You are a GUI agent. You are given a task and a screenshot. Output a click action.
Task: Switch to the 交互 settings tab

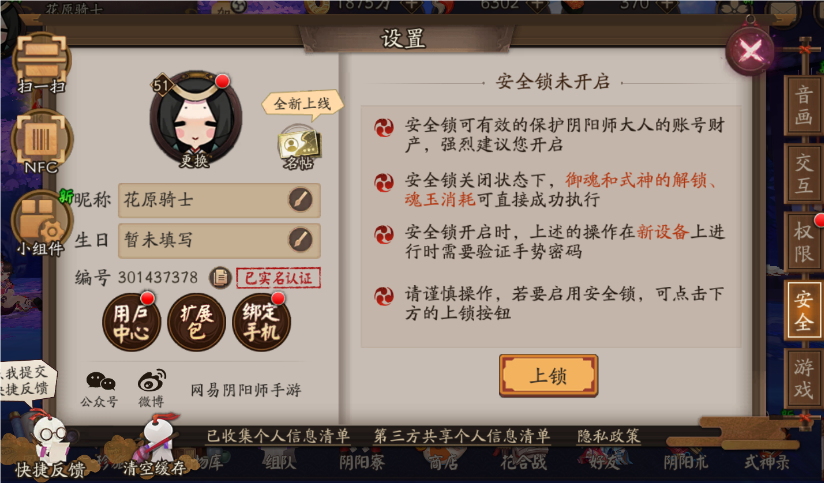pos(803,173)
